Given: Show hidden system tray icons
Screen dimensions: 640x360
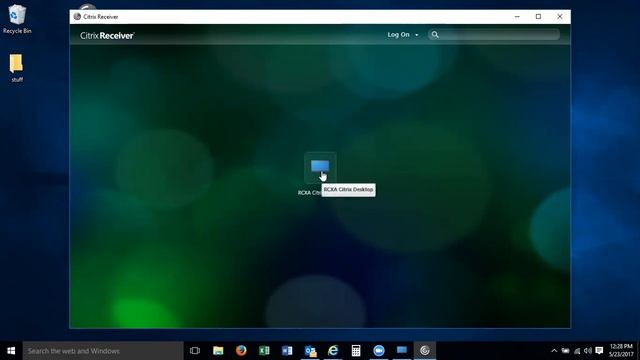Looking at the screenshot, I should tap(554, 351).
